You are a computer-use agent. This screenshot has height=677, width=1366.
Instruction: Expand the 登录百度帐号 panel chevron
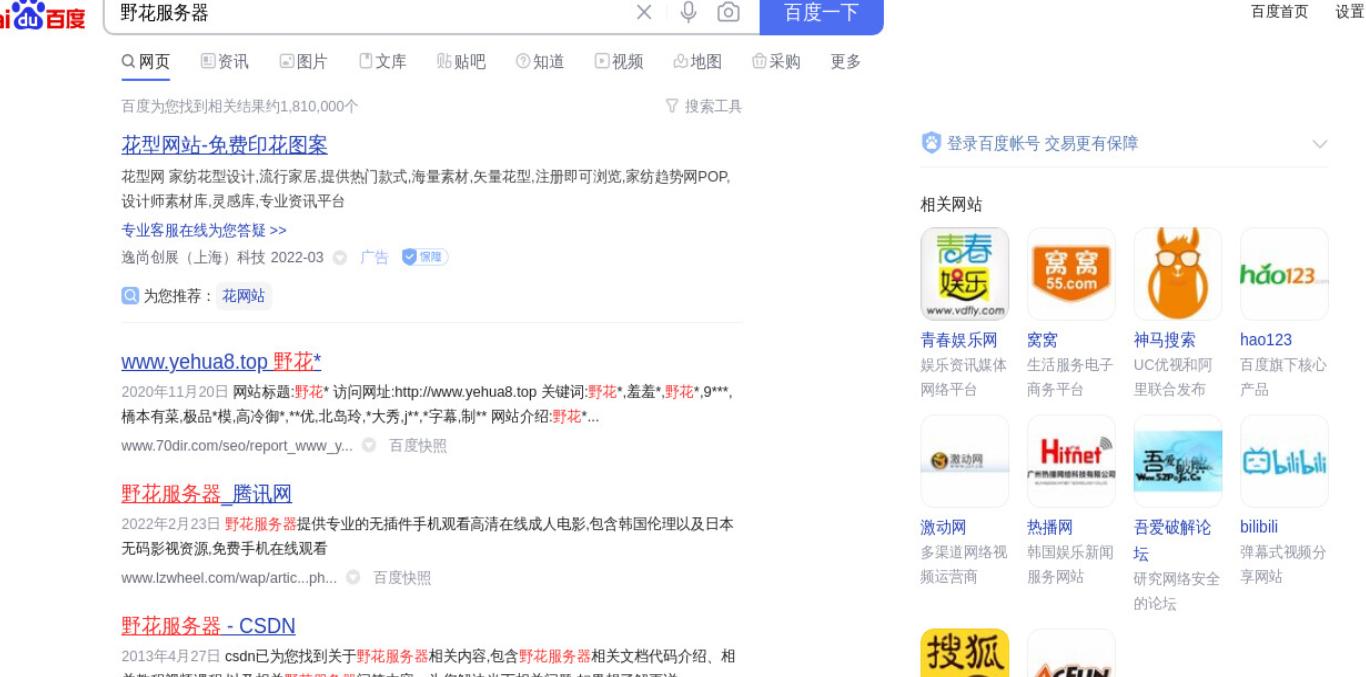click(x=1319, y=144)
